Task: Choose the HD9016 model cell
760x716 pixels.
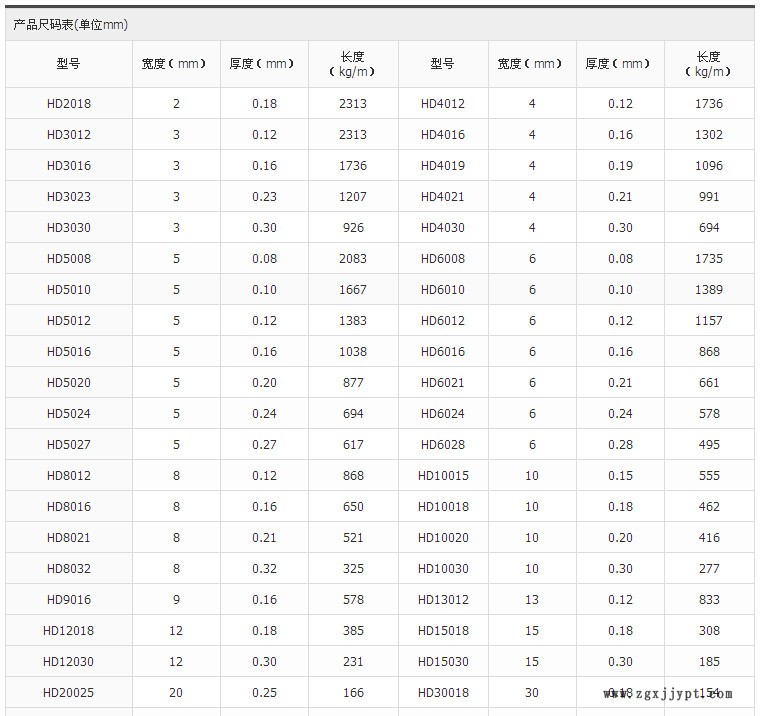Action: pos(68,600)
